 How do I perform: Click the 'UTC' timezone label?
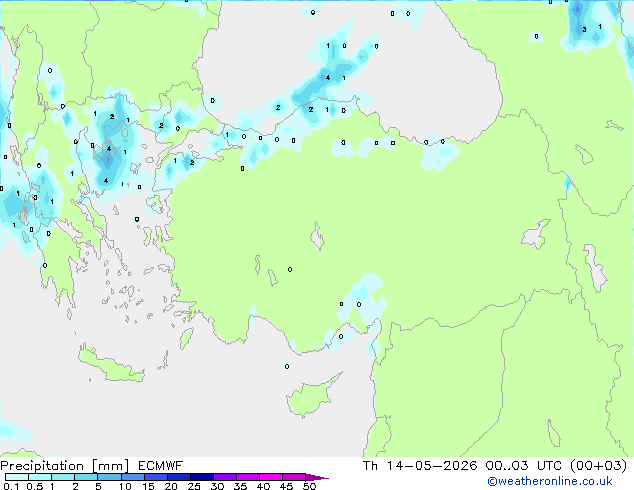pyautogui.click(x=549, y=466)
